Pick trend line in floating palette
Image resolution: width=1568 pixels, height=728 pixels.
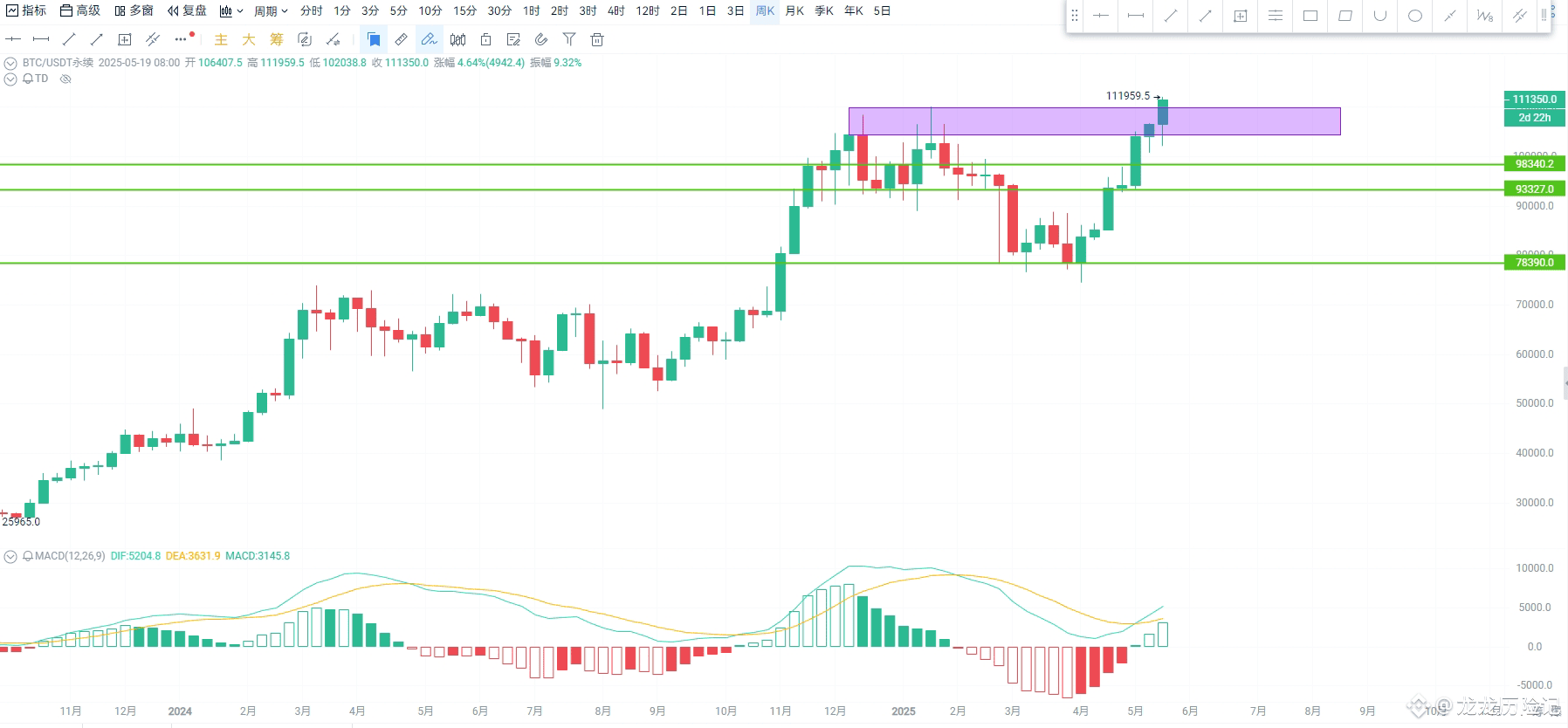tap(1171, 16)
